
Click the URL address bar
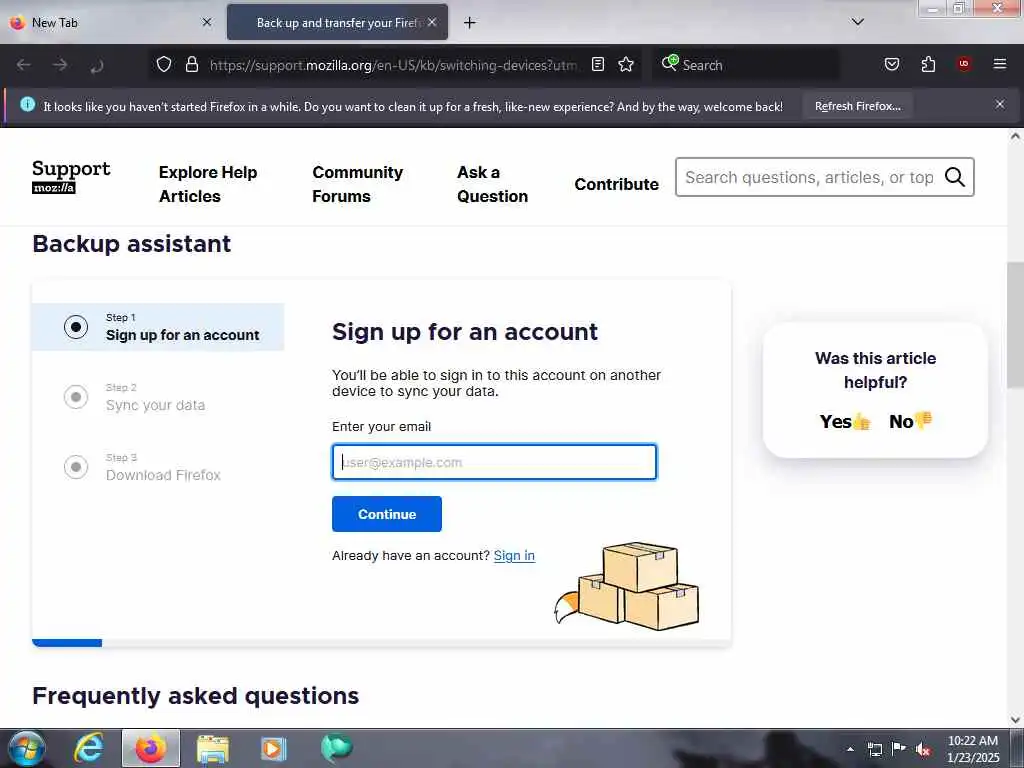pyautogui.click(x=393, y=65)
